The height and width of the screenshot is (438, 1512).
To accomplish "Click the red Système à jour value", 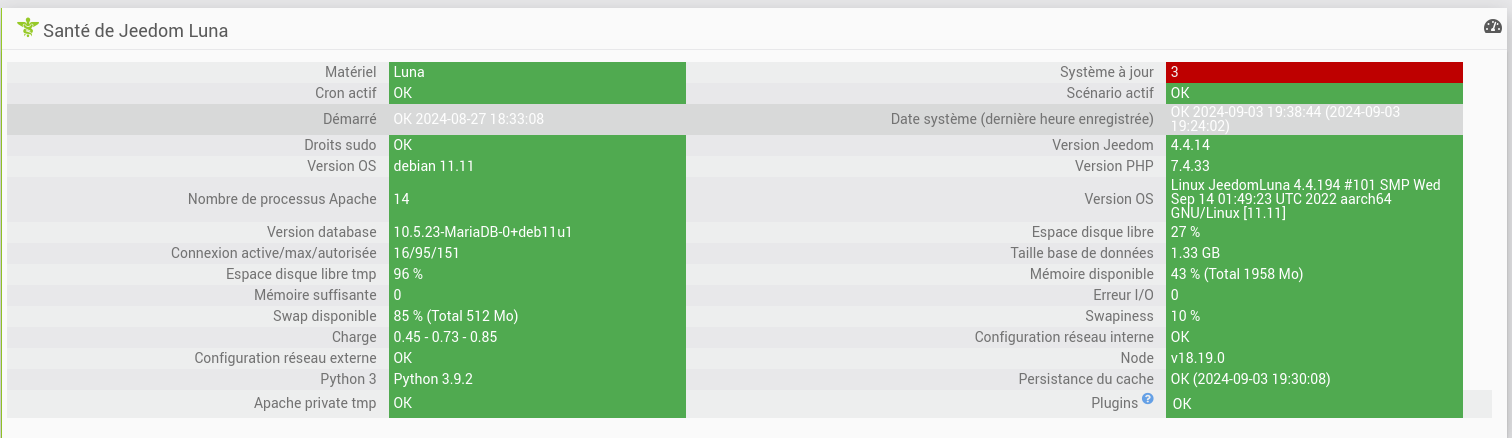I will tap(1313, 72).
